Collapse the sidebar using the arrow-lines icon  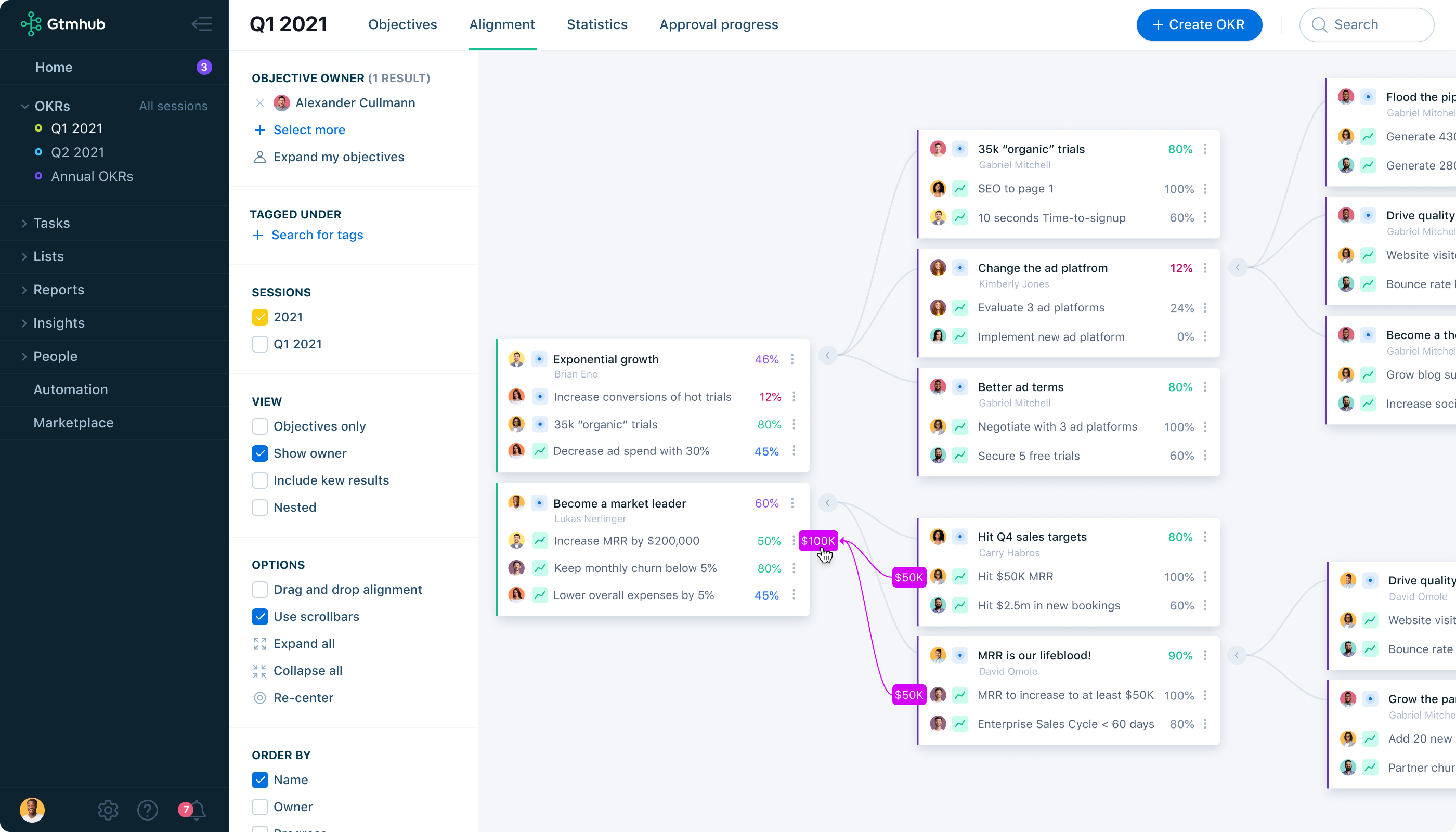point(202,24)
